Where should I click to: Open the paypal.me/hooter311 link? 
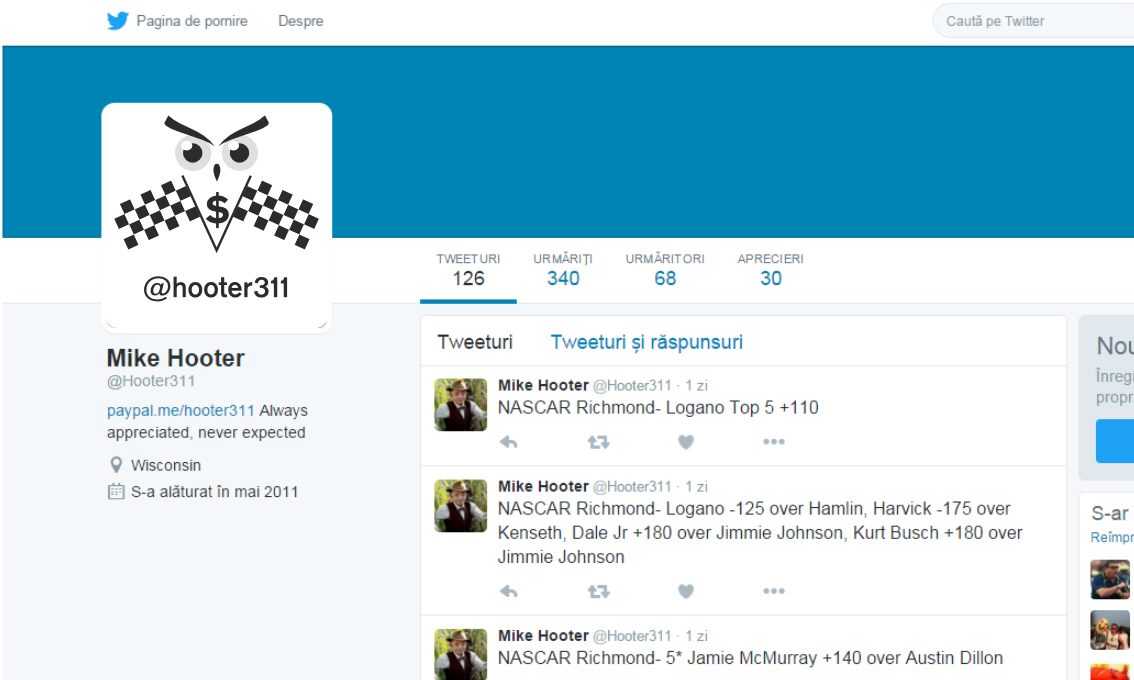(181, 410)
